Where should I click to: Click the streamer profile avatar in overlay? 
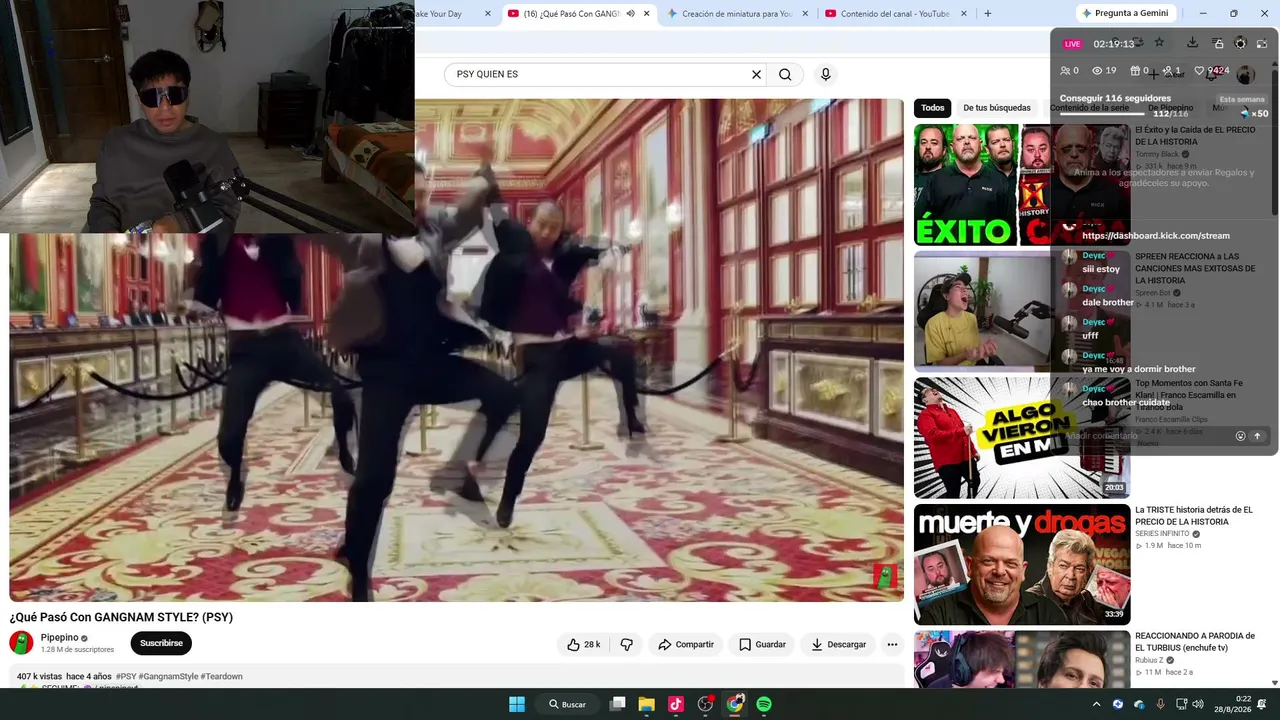tap(1245, 74)
